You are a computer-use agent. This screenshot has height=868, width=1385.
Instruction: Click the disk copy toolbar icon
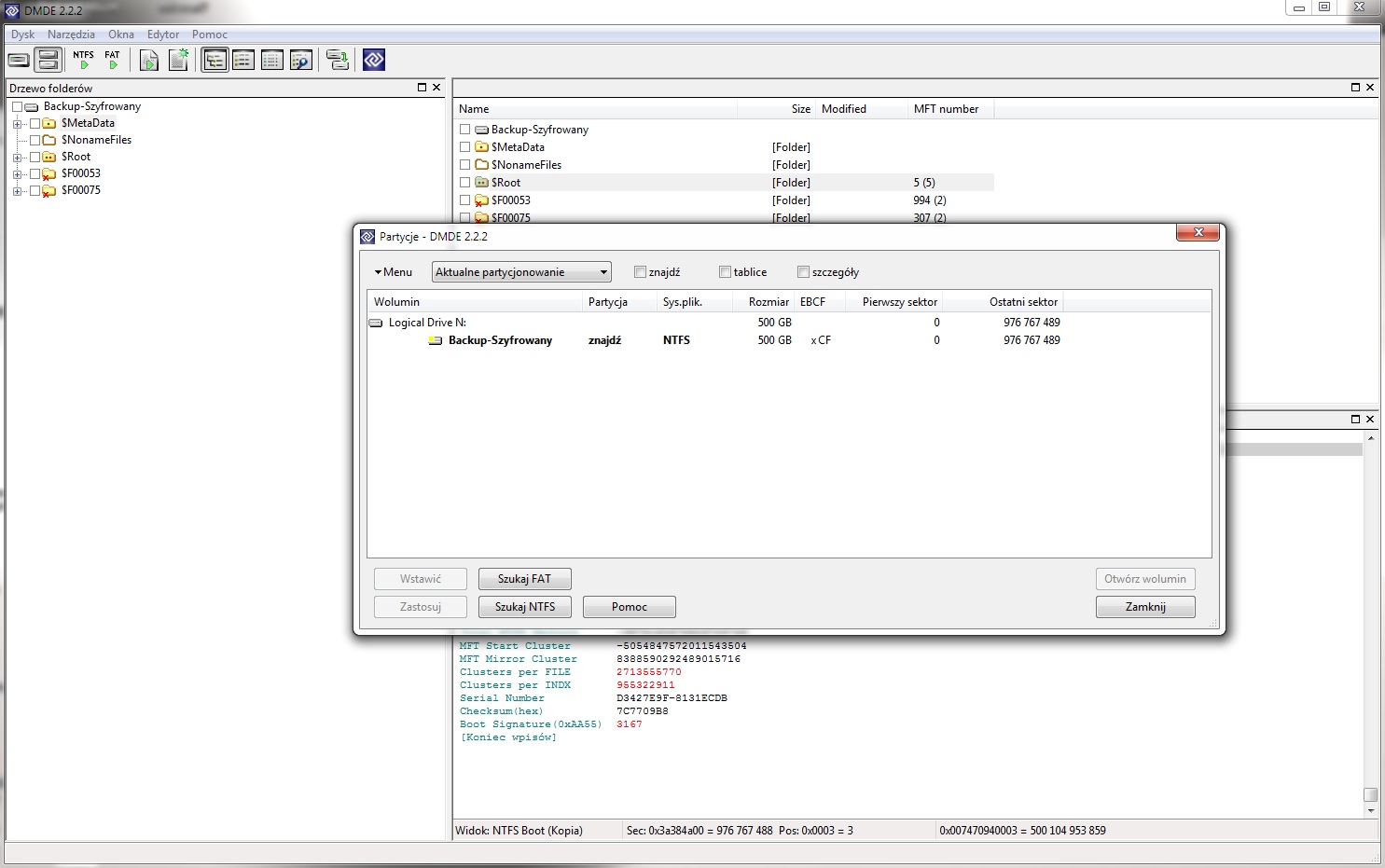(338, 61)
